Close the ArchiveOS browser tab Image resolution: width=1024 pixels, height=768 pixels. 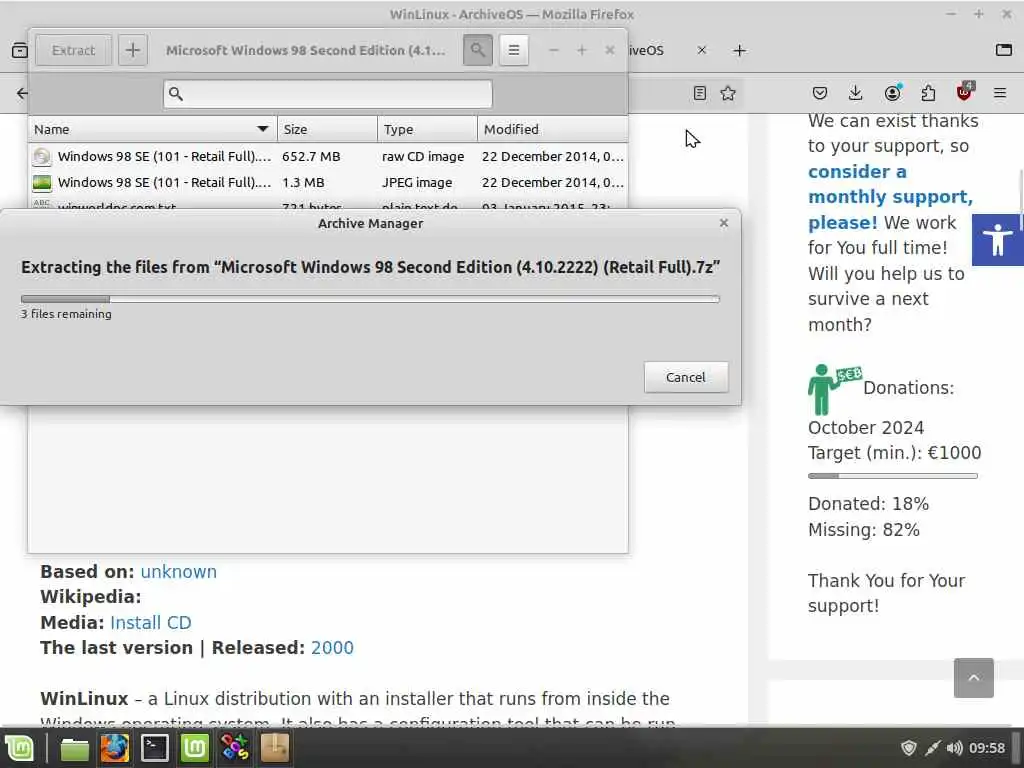[x=701, y=50]
